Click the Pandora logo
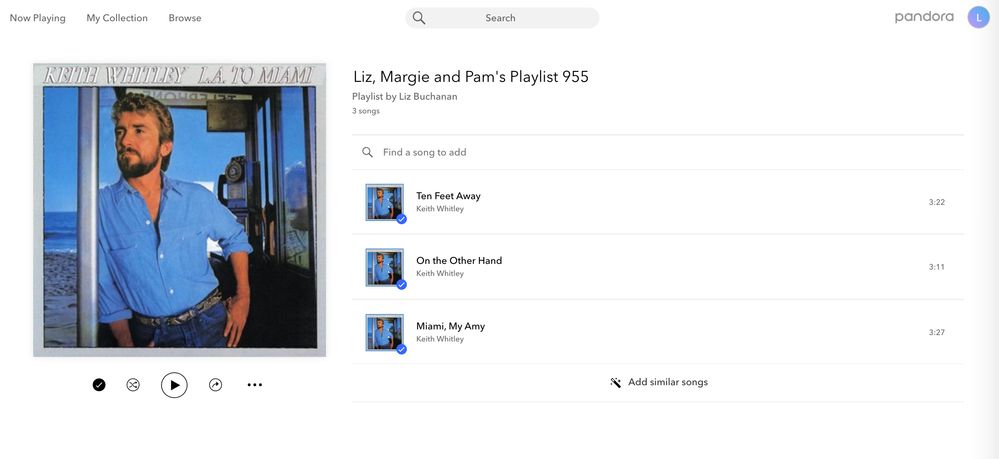Screen dimensions: 999x459 (924, 17)
